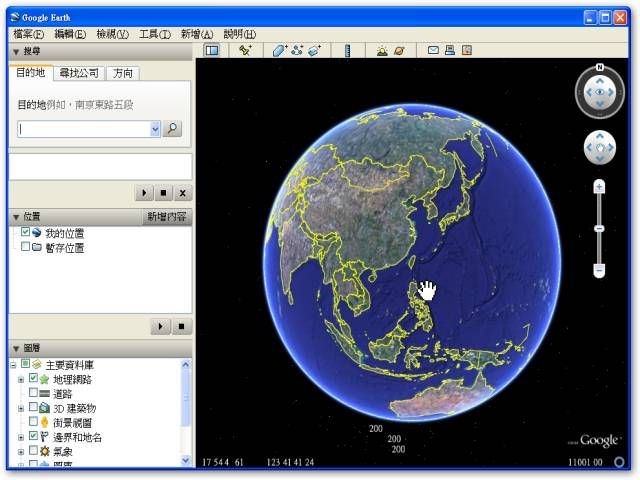Switch to the 尋找公司 tab

78,73
